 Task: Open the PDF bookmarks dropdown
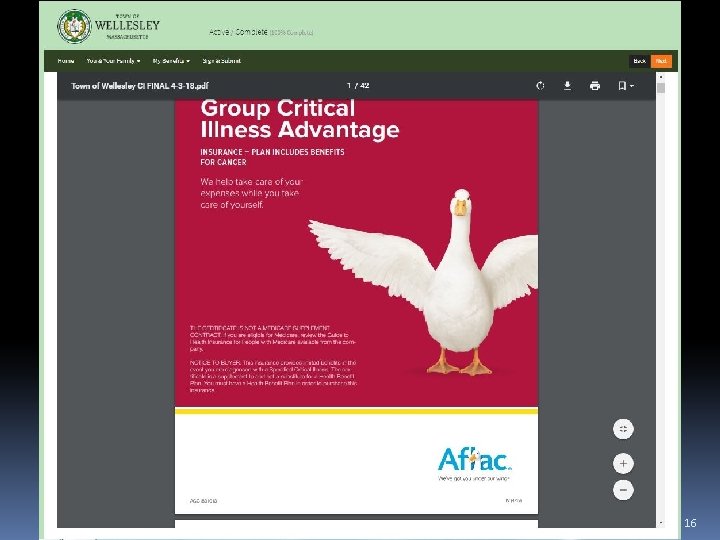pyautogui.click(x=626, y=86)
